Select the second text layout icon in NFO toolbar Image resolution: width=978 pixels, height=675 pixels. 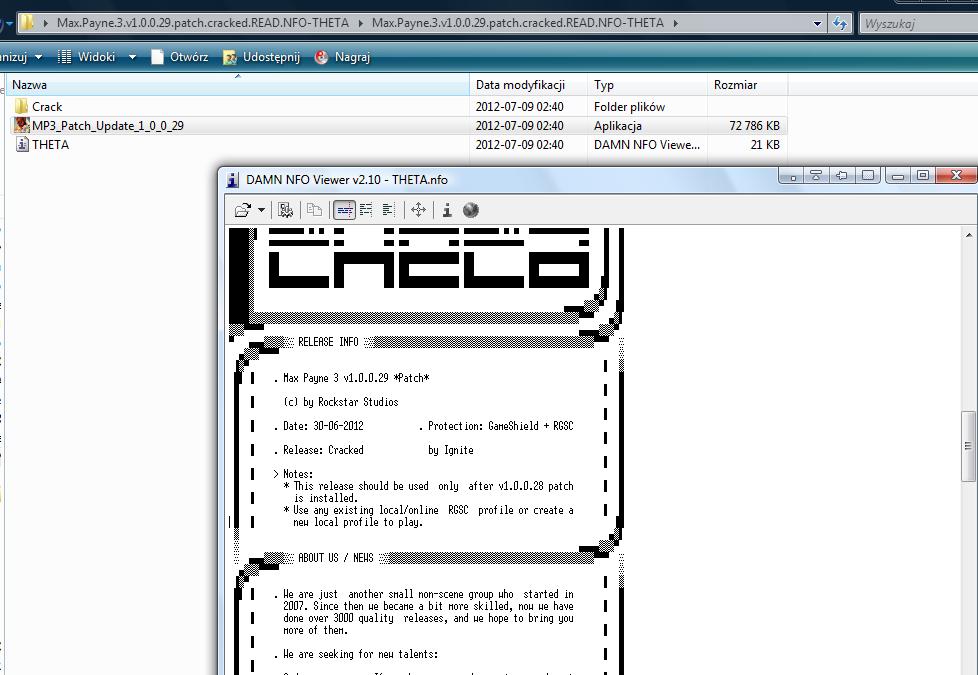[366, 210]
